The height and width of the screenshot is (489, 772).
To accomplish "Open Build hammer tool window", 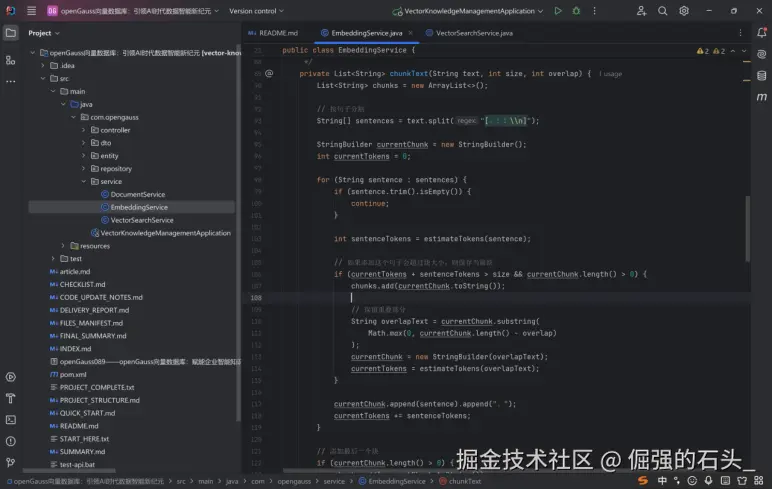I will 10,398.
